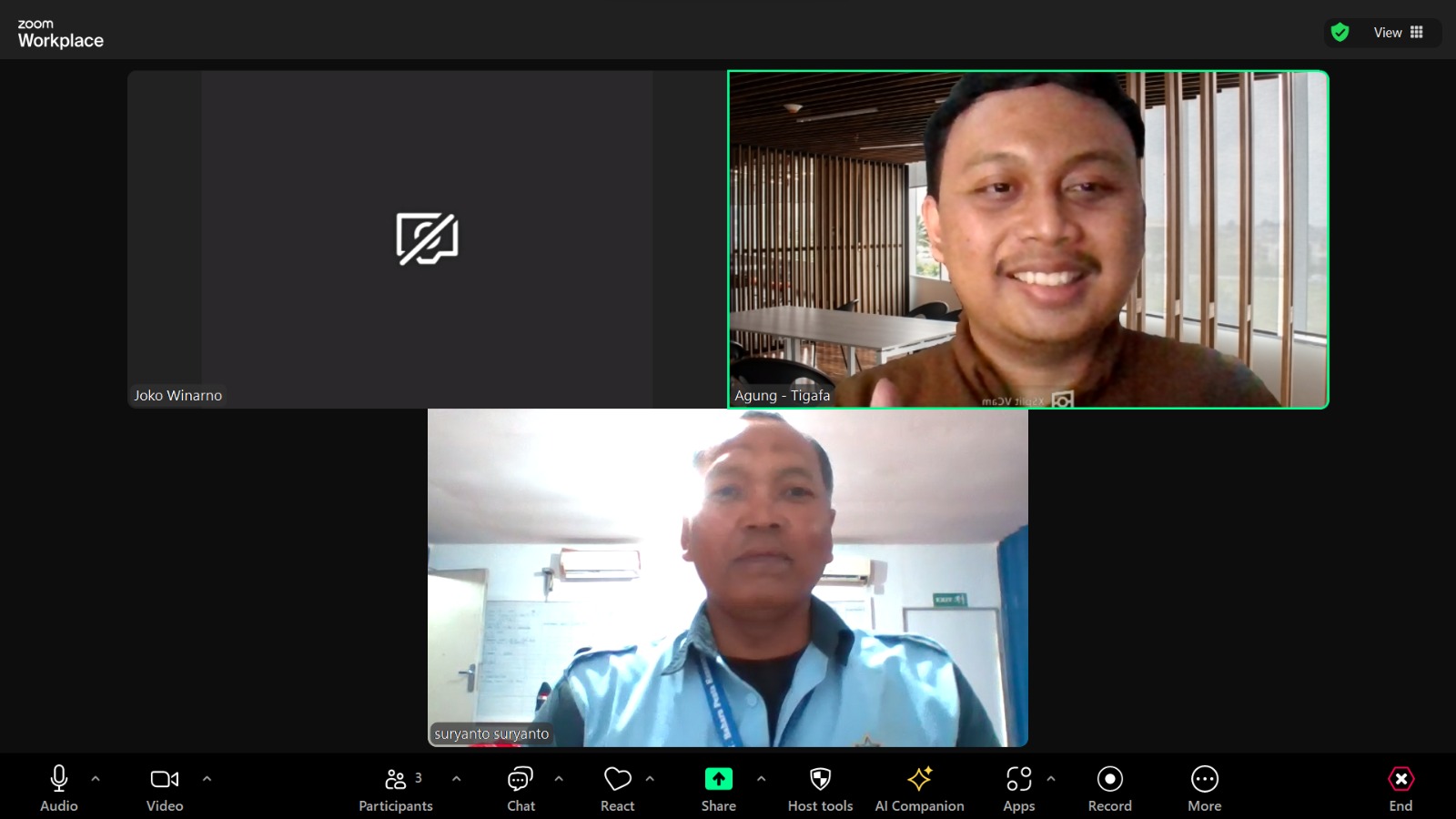
Task: Click the green Share screen icon
Action: 718,779
